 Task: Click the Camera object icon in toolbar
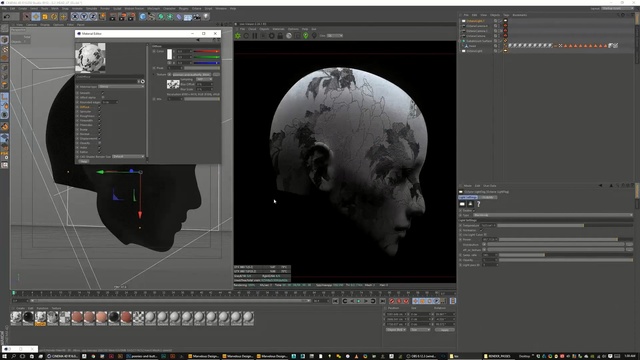(197, 17)
